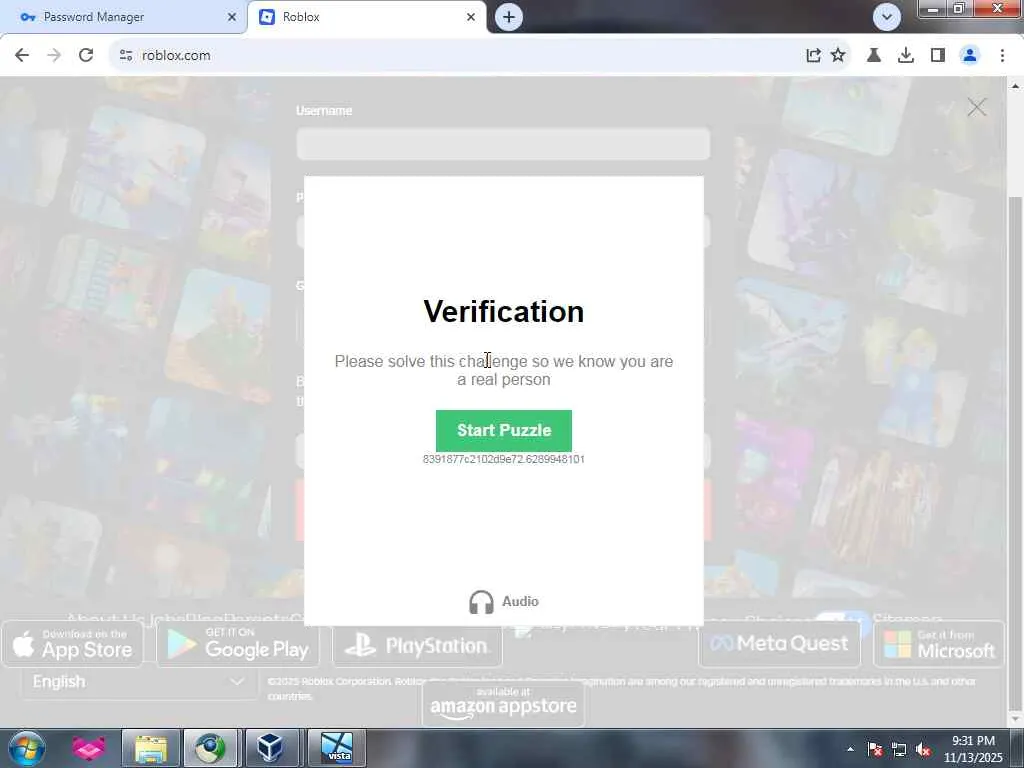Viewport: 1024px width, 768px height.
Task: Open the App Store download badge
Action: coord(72,644)
